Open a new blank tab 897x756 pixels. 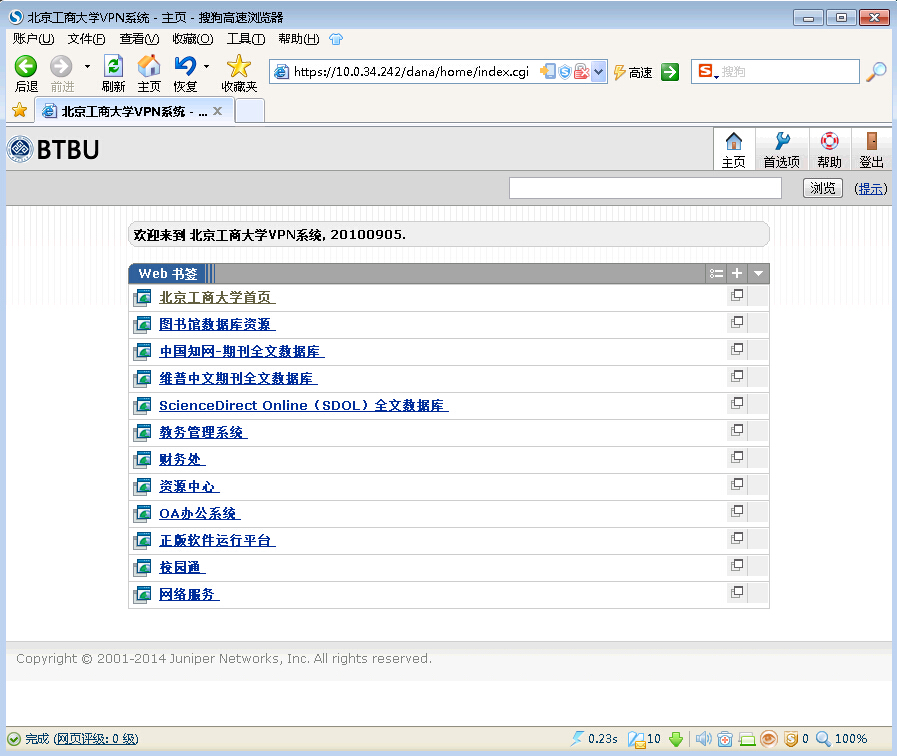pos(250,111)
